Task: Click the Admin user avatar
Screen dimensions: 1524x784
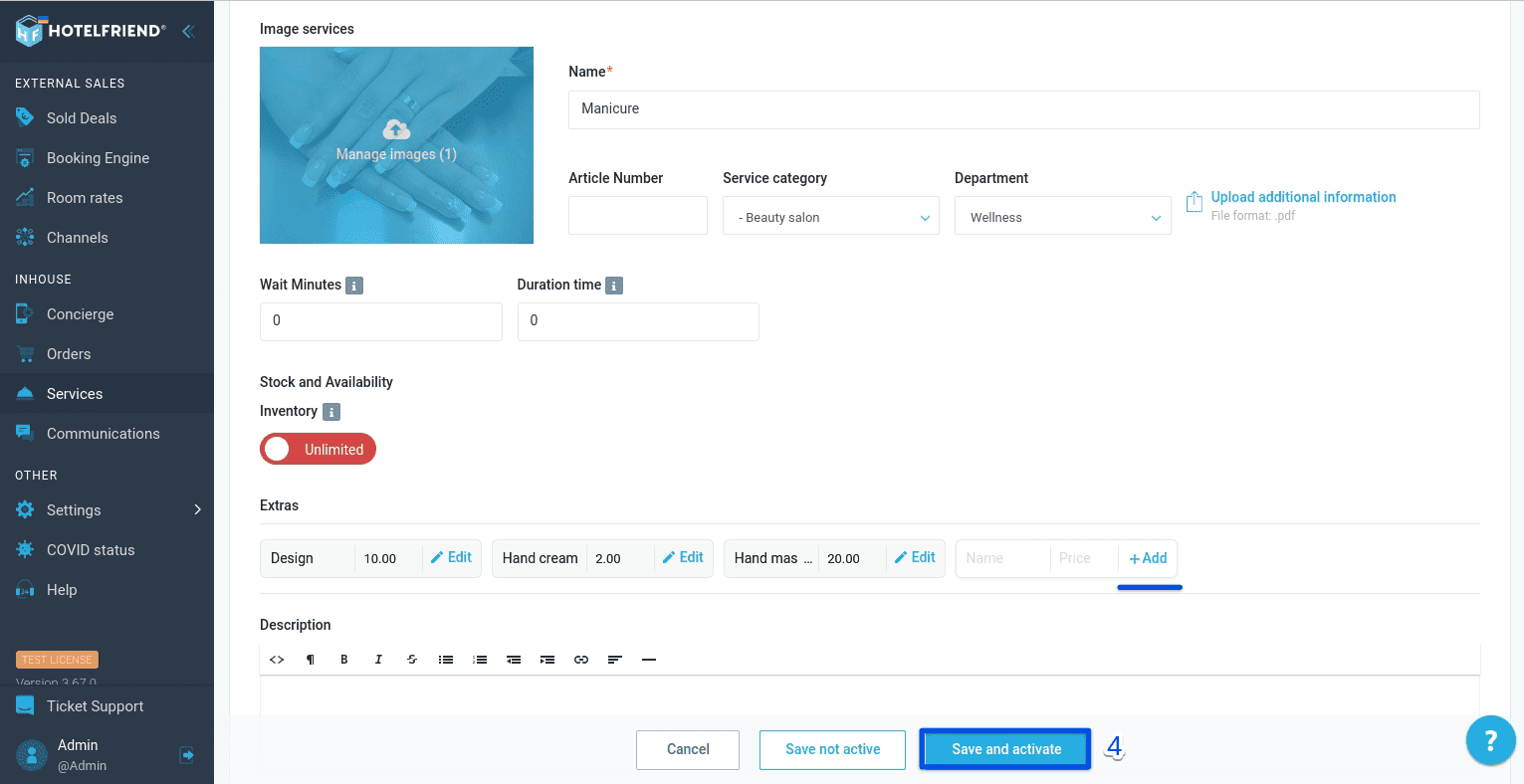Action: click(x=32, y=755)
